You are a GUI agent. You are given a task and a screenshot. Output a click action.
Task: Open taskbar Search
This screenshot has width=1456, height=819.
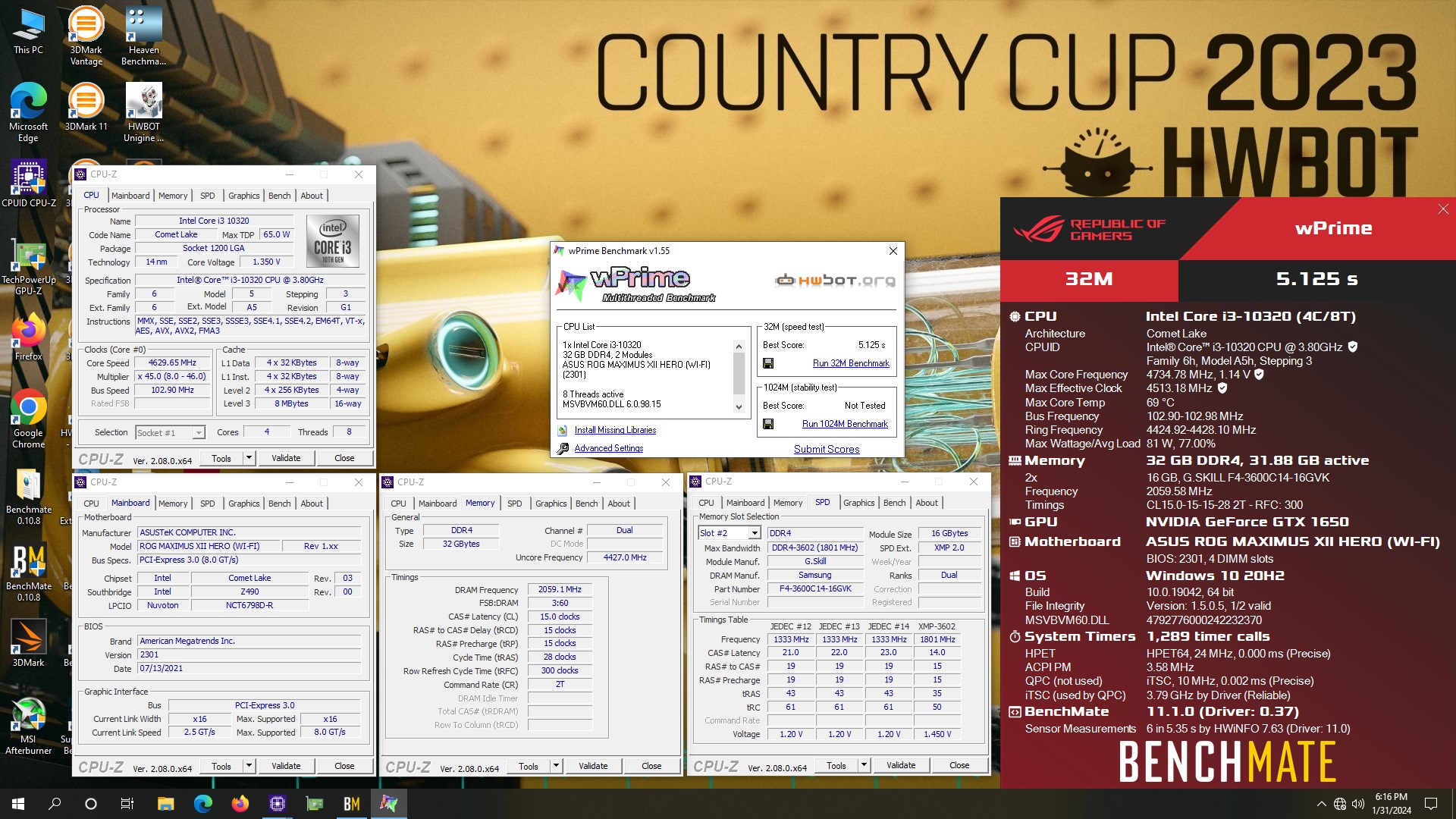point(55,804)
